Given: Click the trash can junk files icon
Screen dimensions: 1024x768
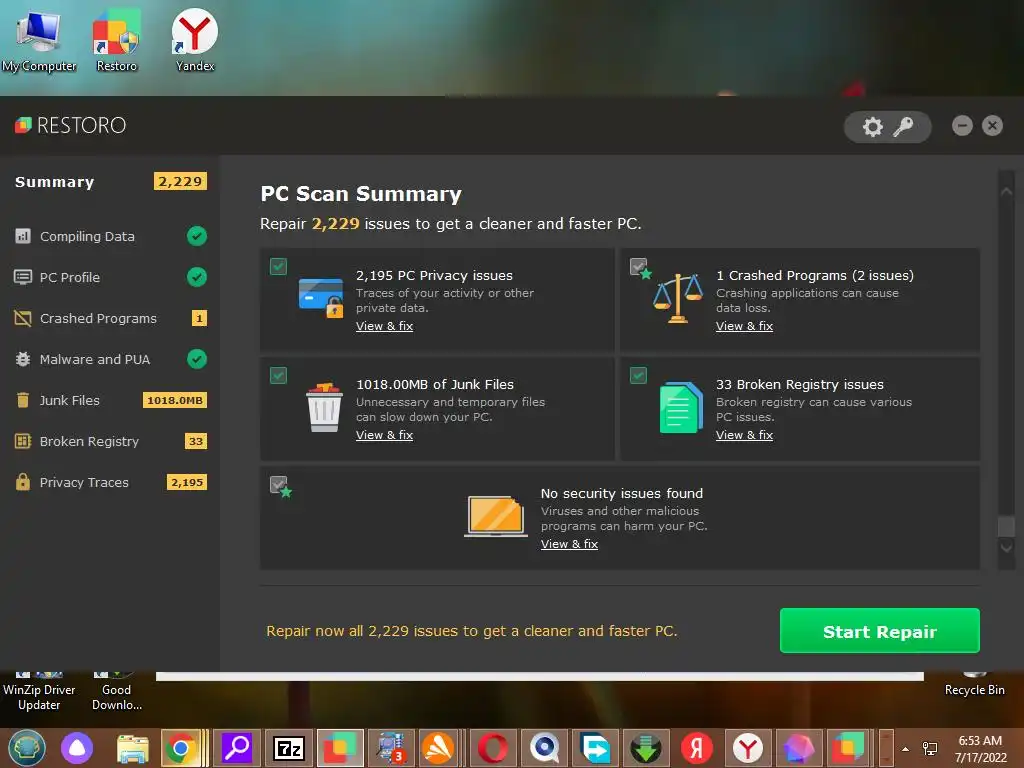Looking at the screenshot, I should click(324, 407).
